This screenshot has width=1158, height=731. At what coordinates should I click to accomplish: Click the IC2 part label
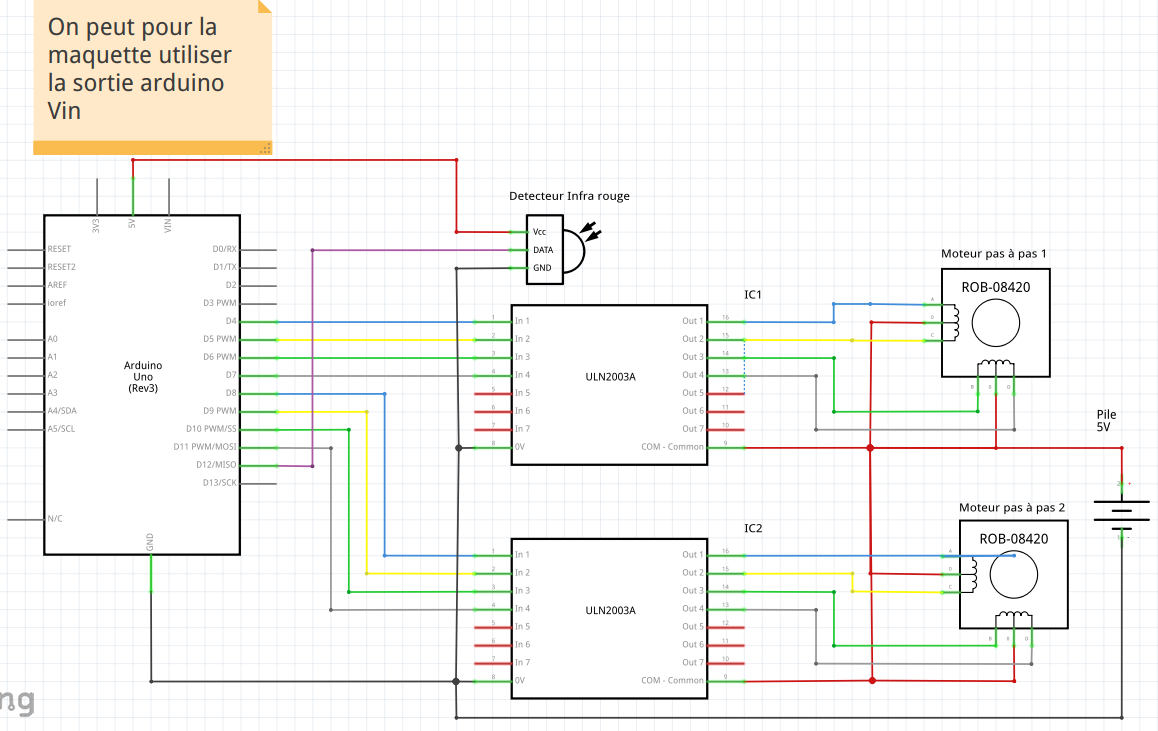tap(753, 528)
